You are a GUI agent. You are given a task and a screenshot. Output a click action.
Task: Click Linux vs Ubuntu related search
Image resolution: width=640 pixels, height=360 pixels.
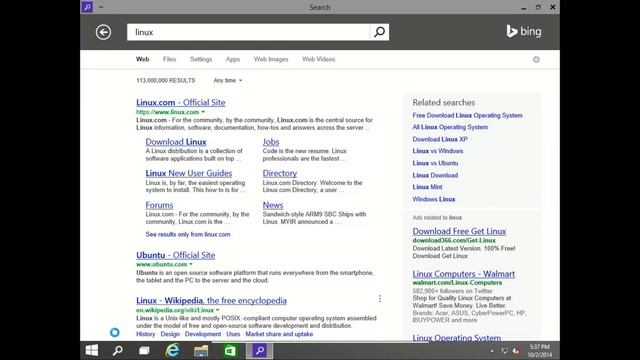coord(435,163)
